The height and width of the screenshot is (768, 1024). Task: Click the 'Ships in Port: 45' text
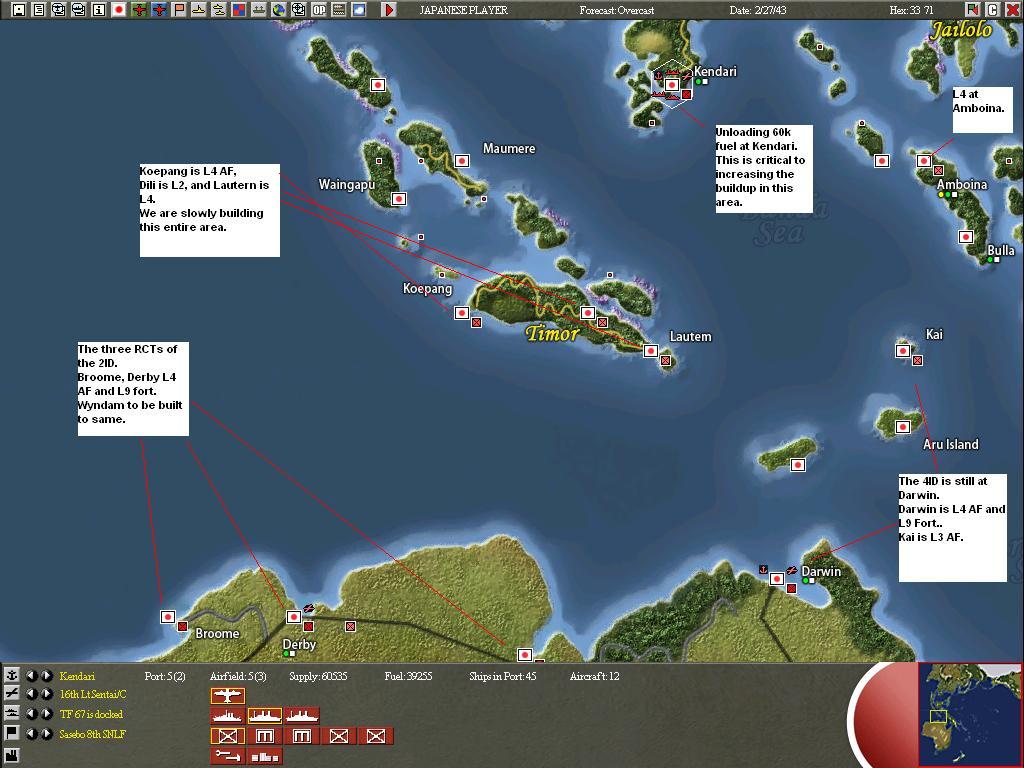(x=503, y=676)
